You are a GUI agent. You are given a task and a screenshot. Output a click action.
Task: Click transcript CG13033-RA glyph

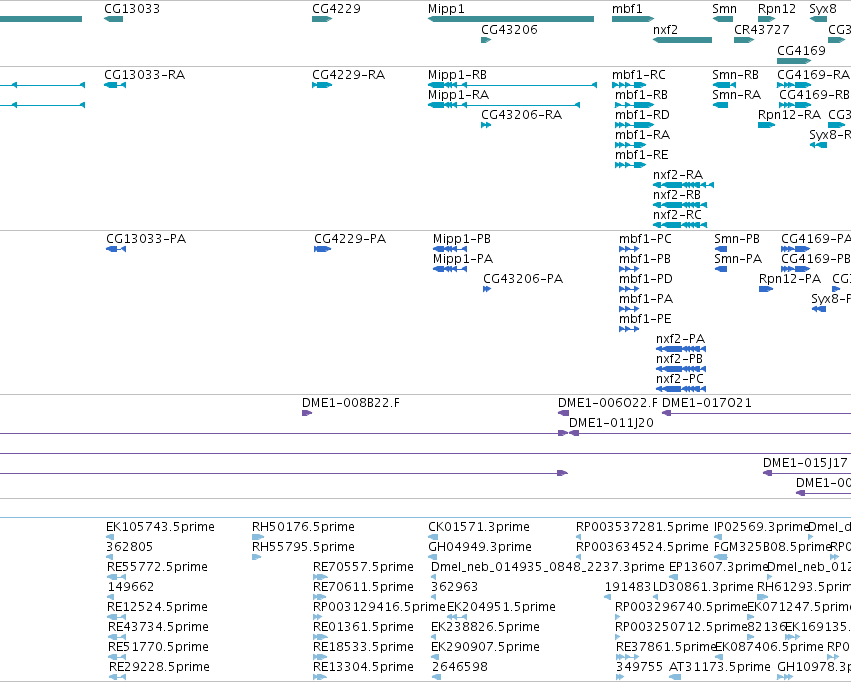coord(115,85)
